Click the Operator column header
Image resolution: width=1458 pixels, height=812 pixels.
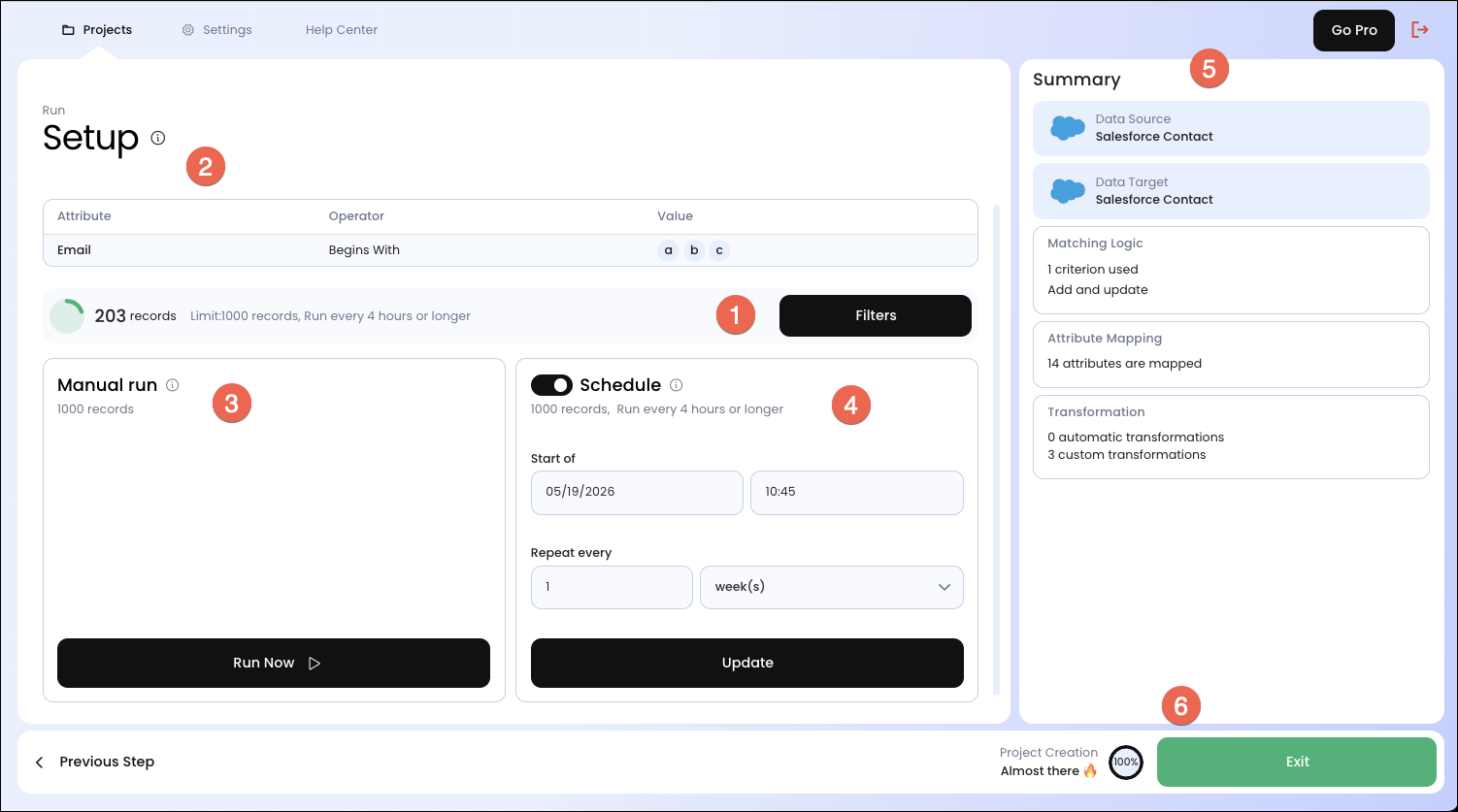point(356,216)
